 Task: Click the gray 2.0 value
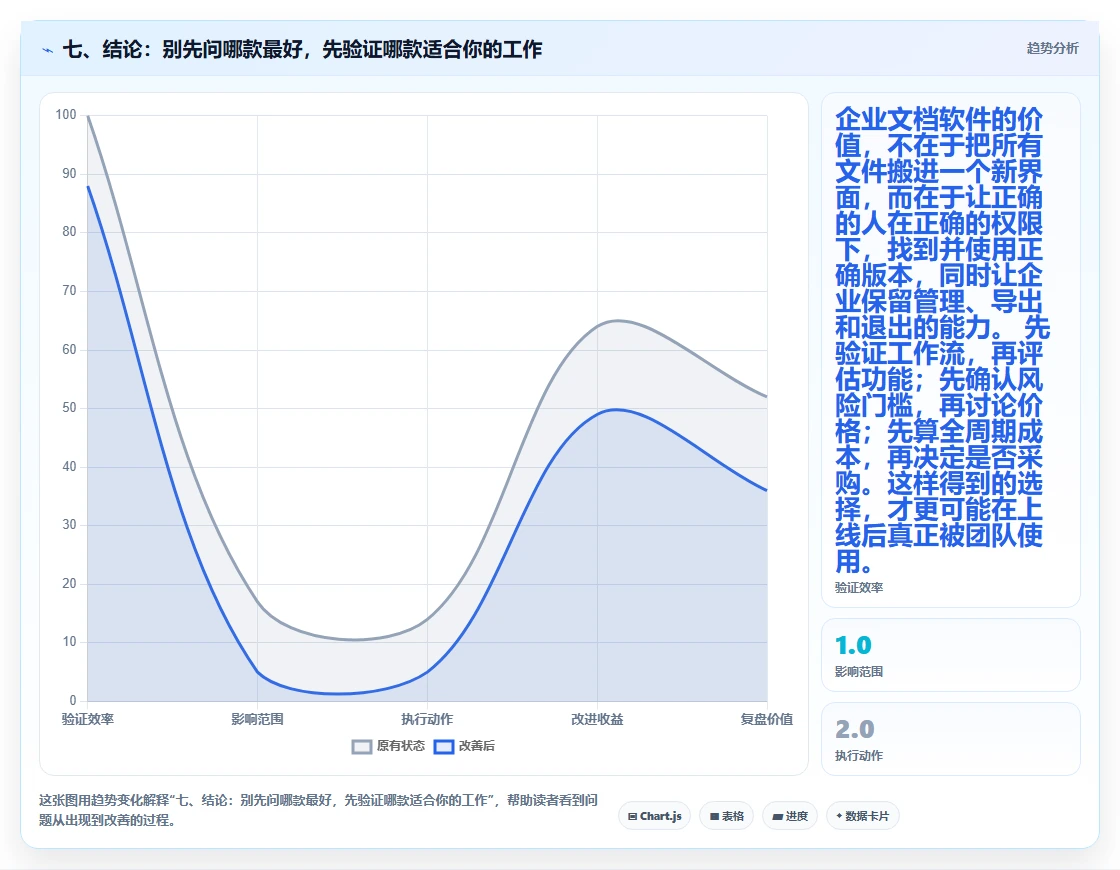(x=854, y=729)
